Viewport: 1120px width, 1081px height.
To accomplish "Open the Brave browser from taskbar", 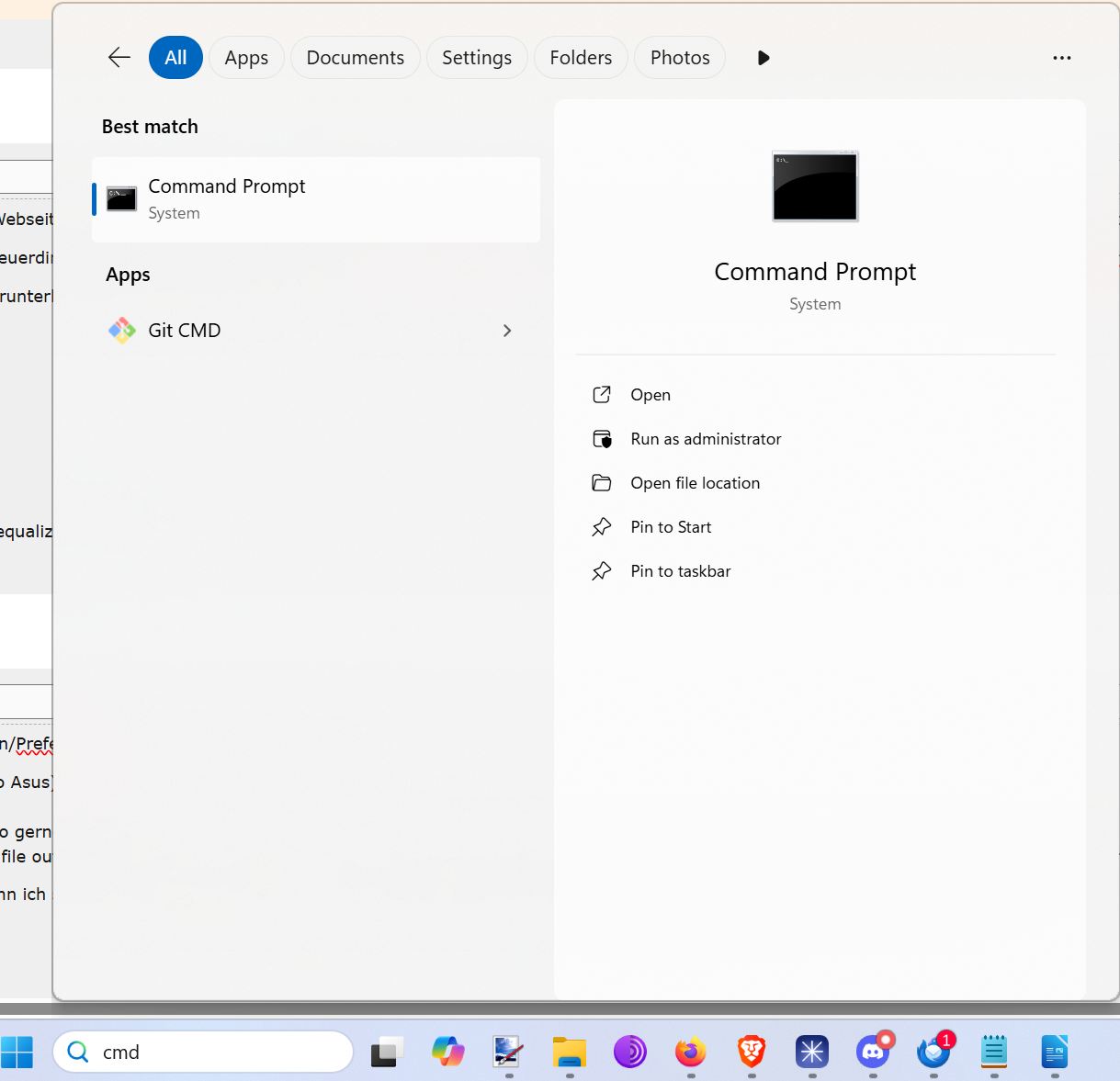I will pyautogui.click(x=752, y=1051).
